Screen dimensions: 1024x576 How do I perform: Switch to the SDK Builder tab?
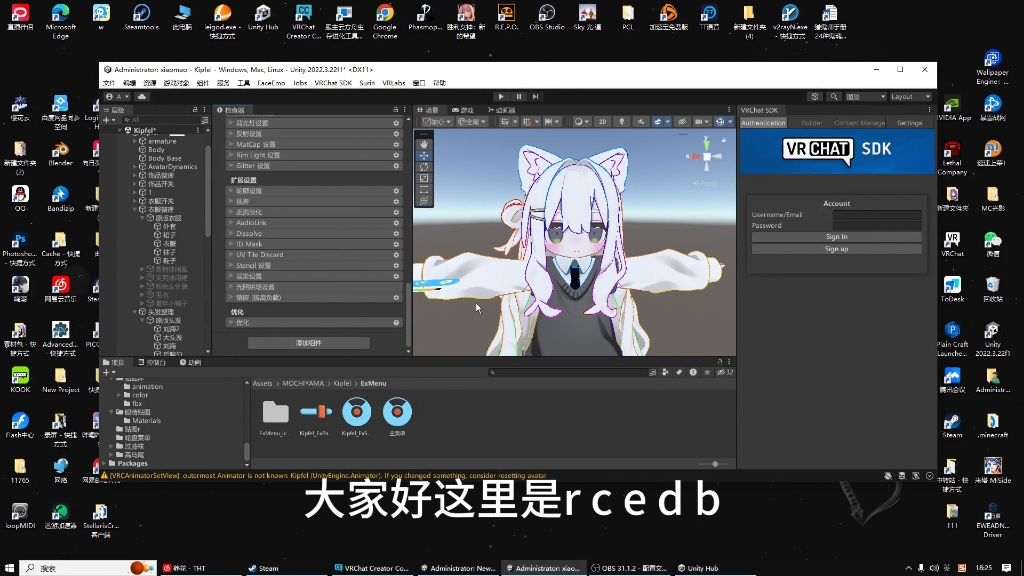(812, 123)
